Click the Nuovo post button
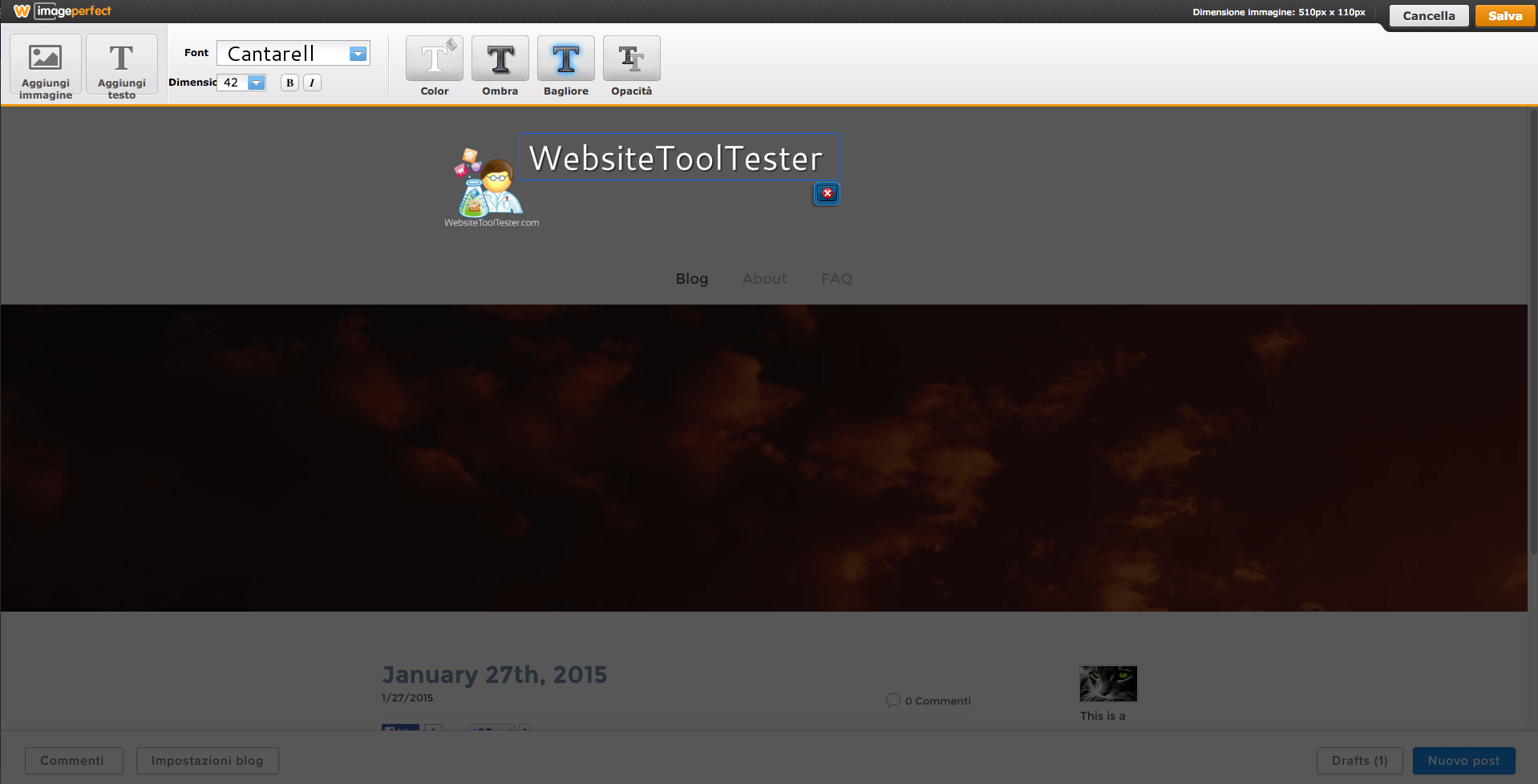This screenshot has height=784, width=1538. (1464, 761)
